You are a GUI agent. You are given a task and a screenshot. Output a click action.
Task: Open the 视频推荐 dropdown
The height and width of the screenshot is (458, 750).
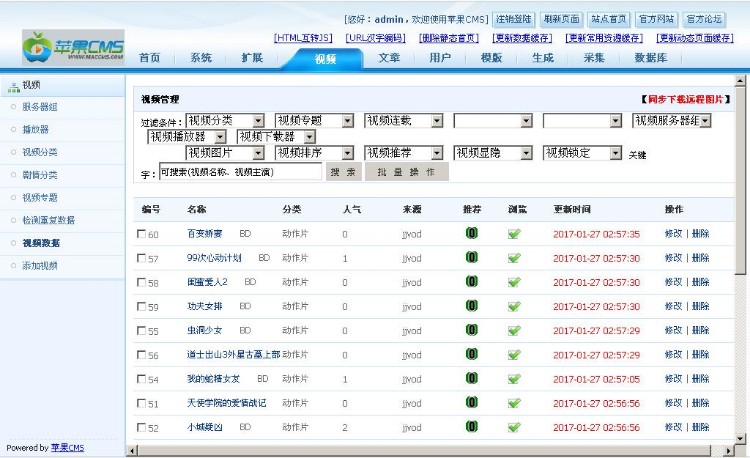click(x=404, y=153)
